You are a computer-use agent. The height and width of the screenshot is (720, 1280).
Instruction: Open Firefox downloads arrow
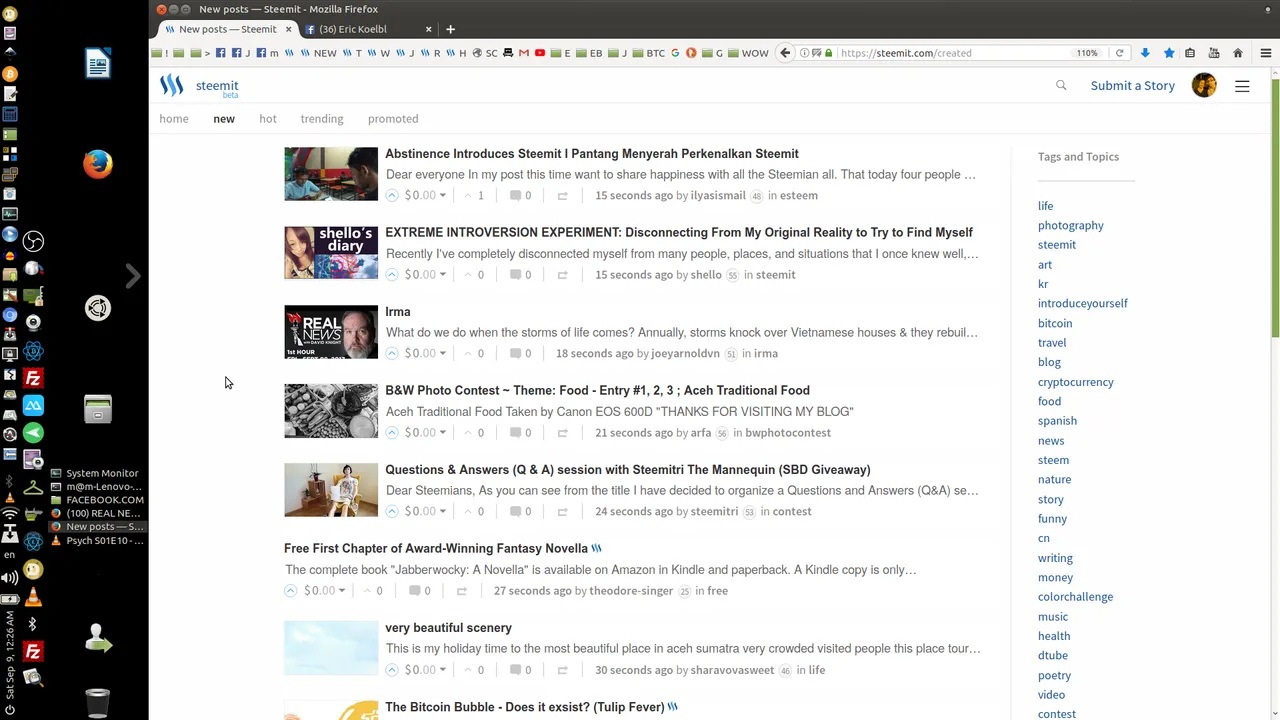1145,53
